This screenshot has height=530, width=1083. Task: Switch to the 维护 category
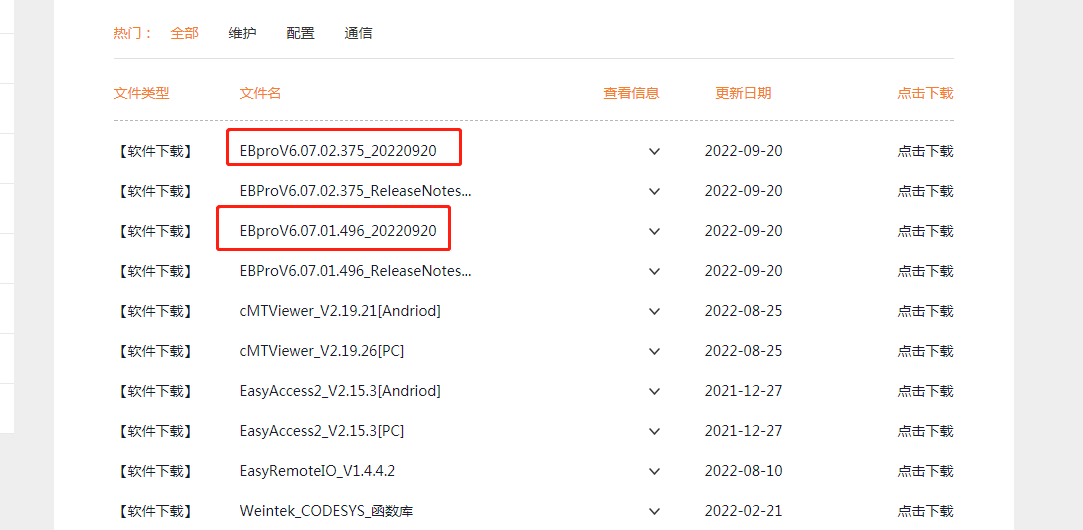pos(242,33)
